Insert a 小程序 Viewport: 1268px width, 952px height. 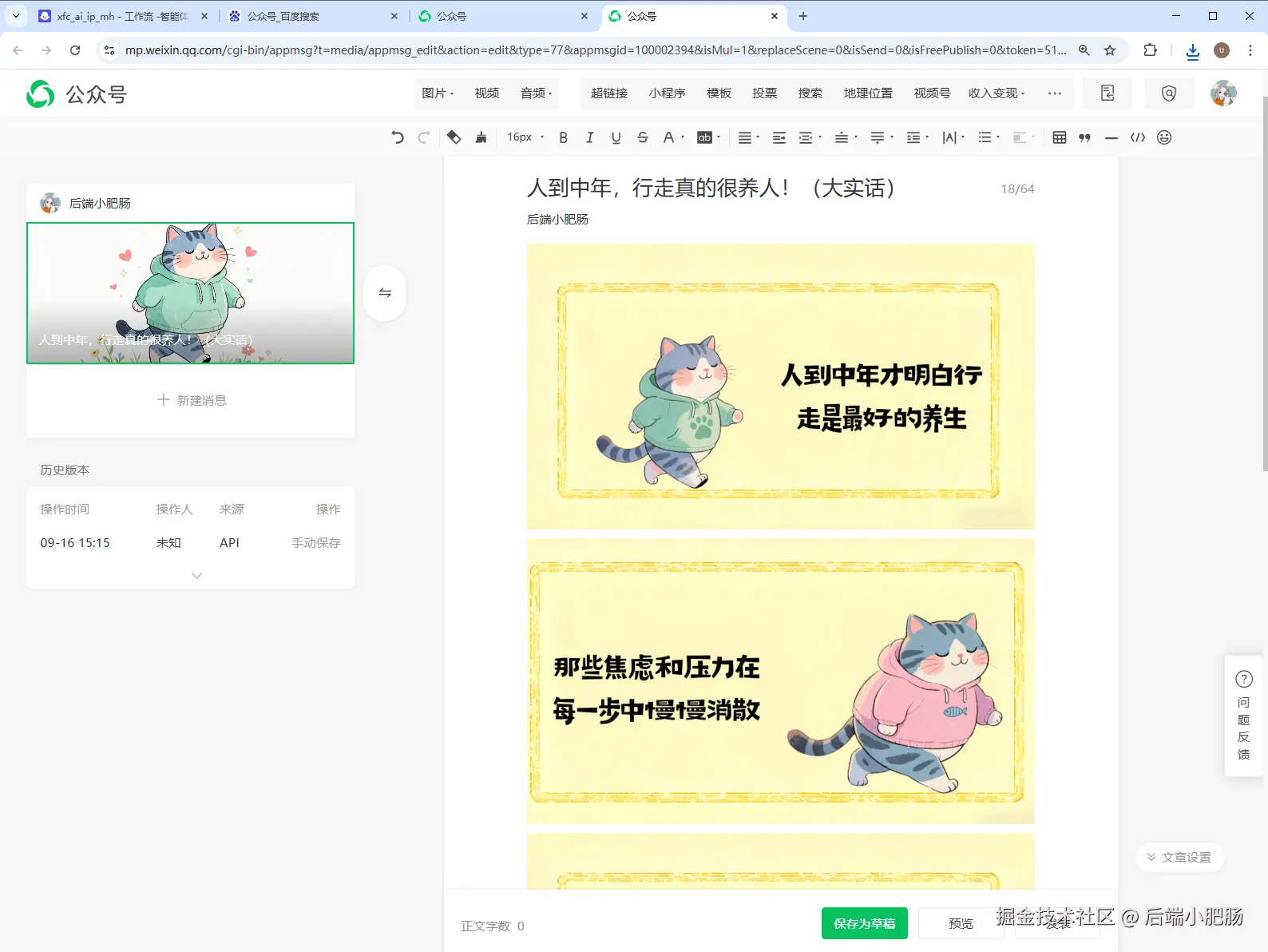click(668, 93)
